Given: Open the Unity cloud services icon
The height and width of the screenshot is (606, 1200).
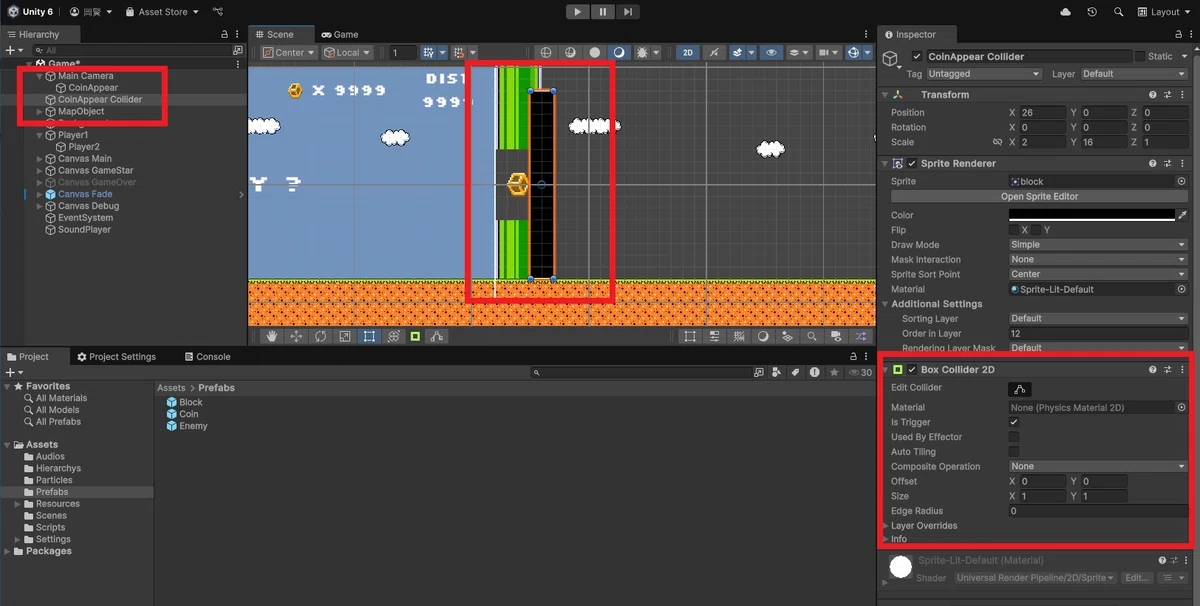Looking at the screenshot, I should 1065,12.
